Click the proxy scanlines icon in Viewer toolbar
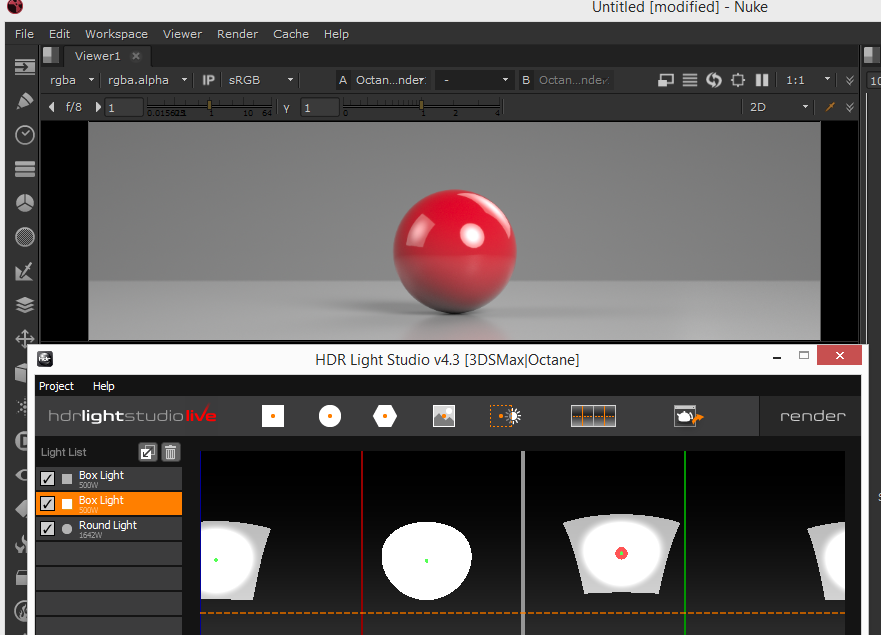The width and height of the screenshot is (881, 635). 690,80
